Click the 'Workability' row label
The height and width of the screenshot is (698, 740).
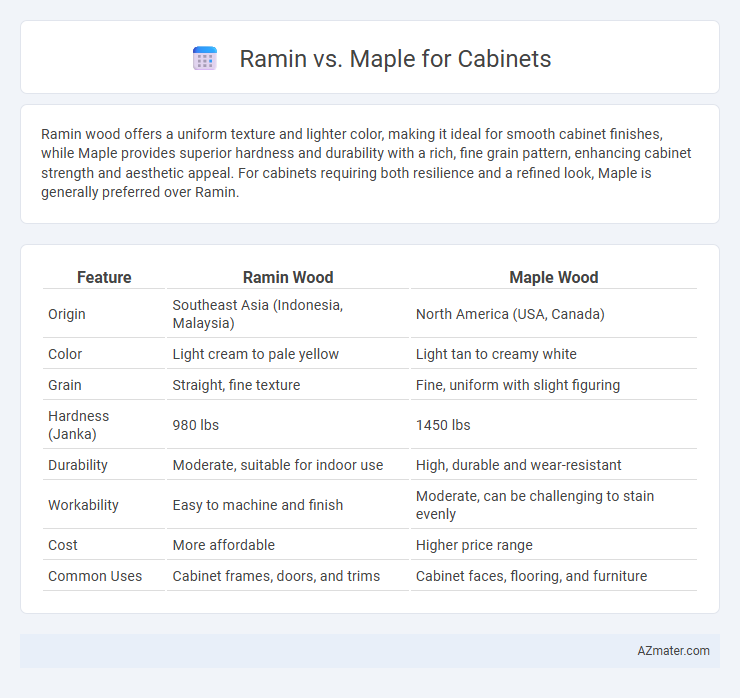83,505
